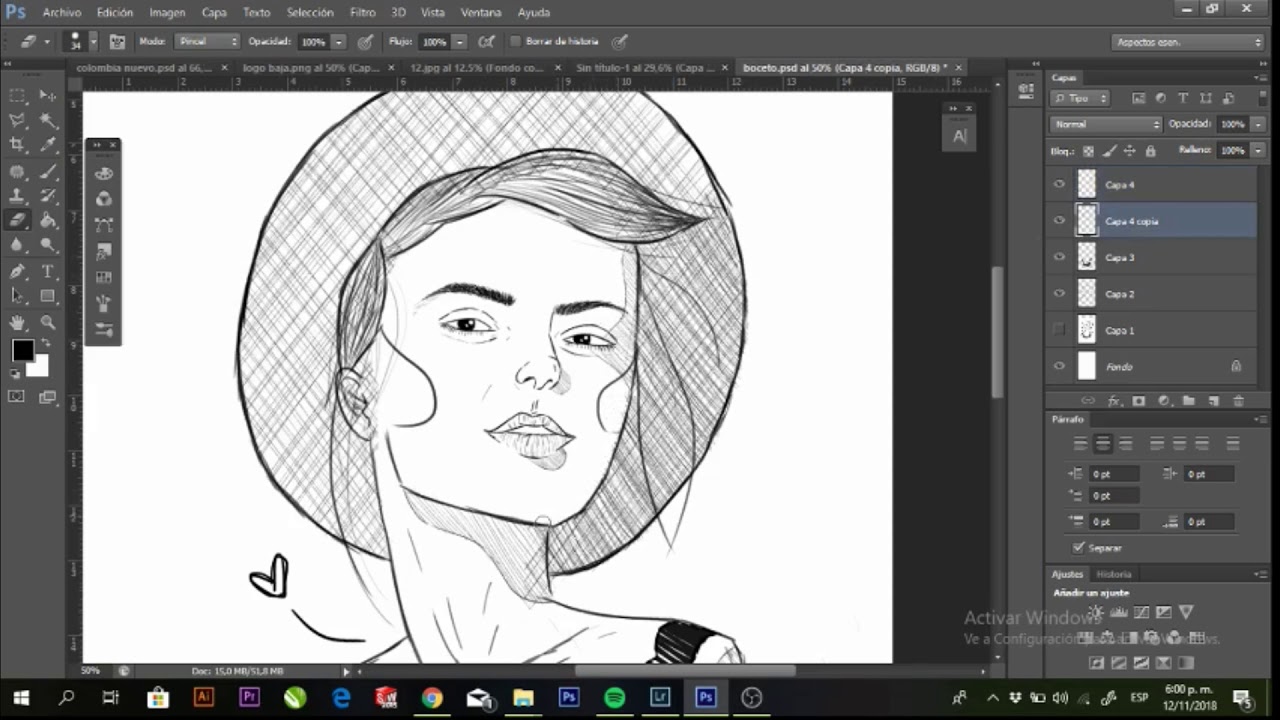Click the Añadir un ajuste link
The image size is (1280, 720).
[1091, 592]
